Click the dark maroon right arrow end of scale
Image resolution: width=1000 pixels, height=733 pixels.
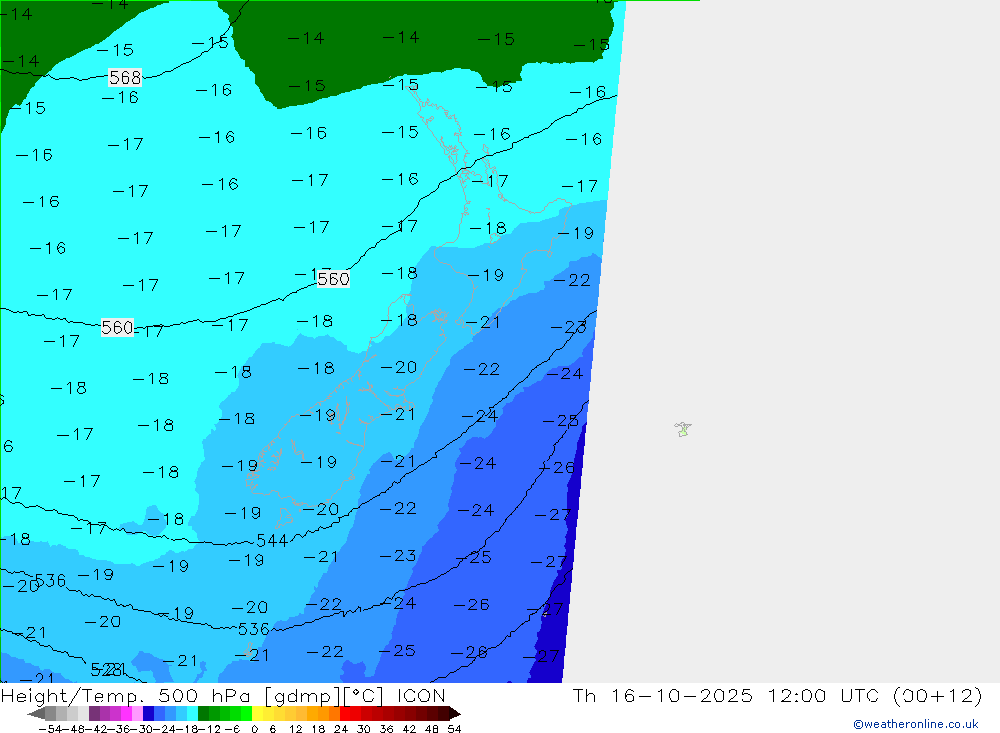pyautogui.click(x=455, y=714)
